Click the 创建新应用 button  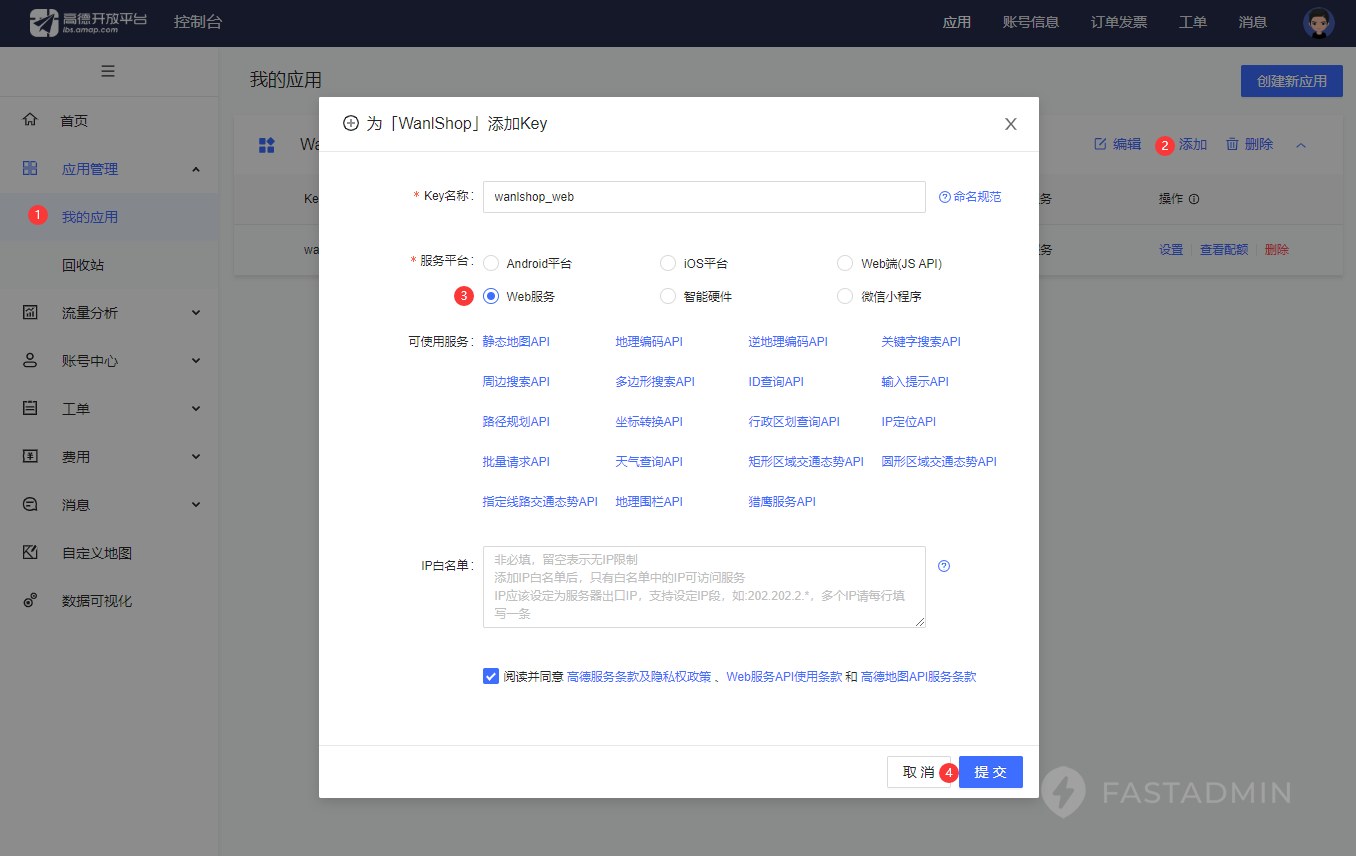coord(1292,81)
